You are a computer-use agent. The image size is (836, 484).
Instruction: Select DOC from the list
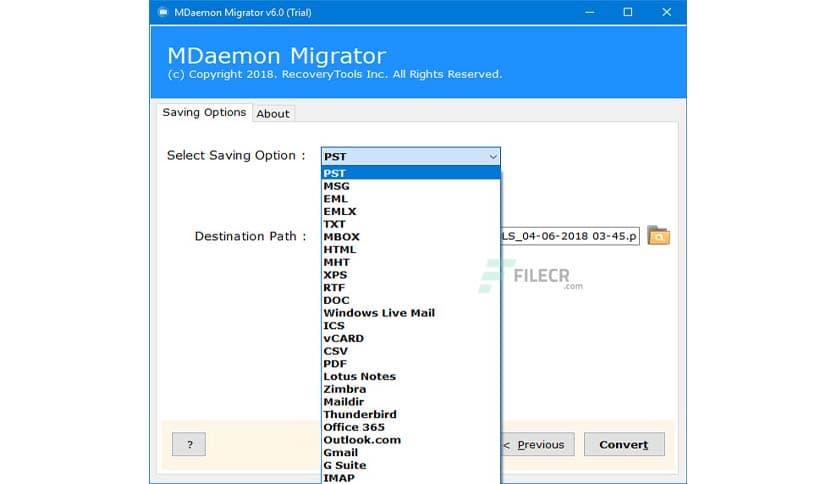tap(411, 301)
